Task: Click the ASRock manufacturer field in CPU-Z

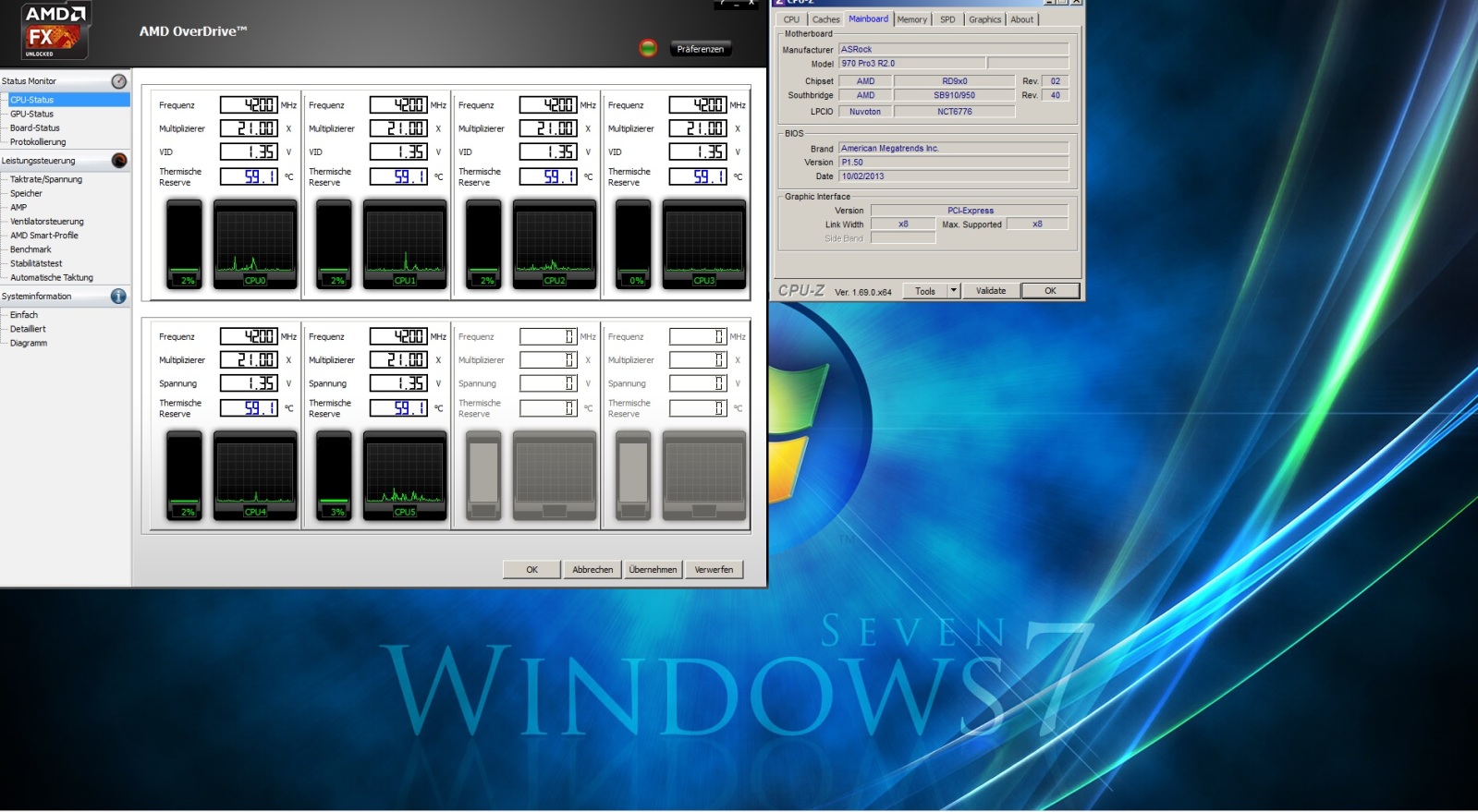Action: coord(954,50)
